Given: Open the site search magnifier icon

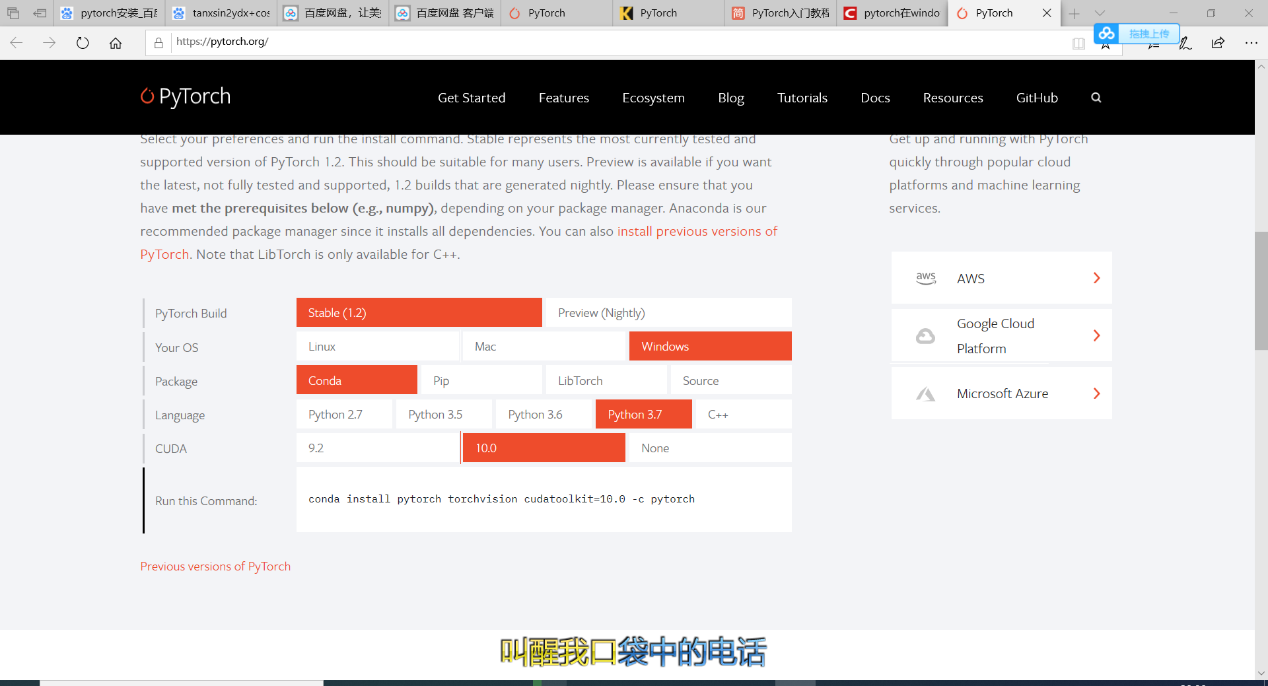Looking at the screenshot, I should pyautogui.click(x=1096, y=98).
